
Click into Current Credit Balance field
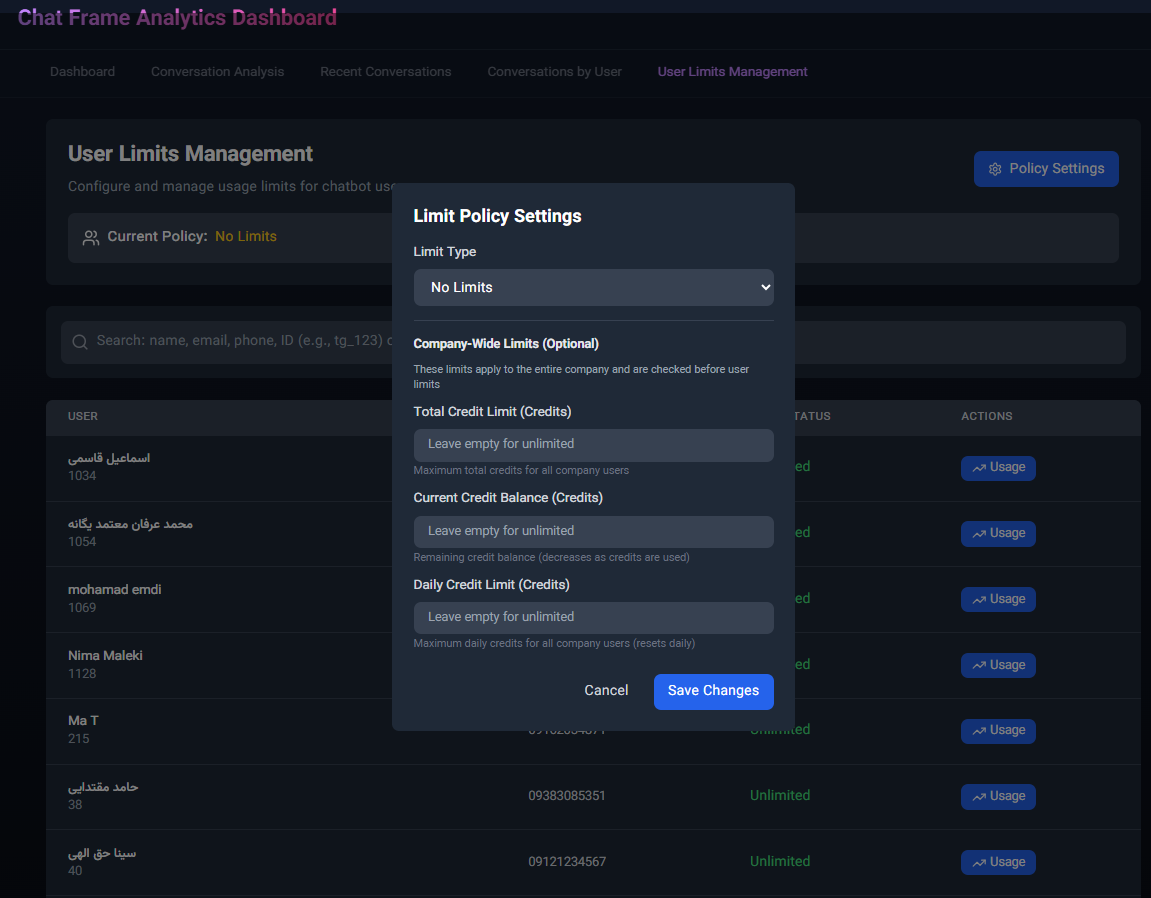point(593,531)
